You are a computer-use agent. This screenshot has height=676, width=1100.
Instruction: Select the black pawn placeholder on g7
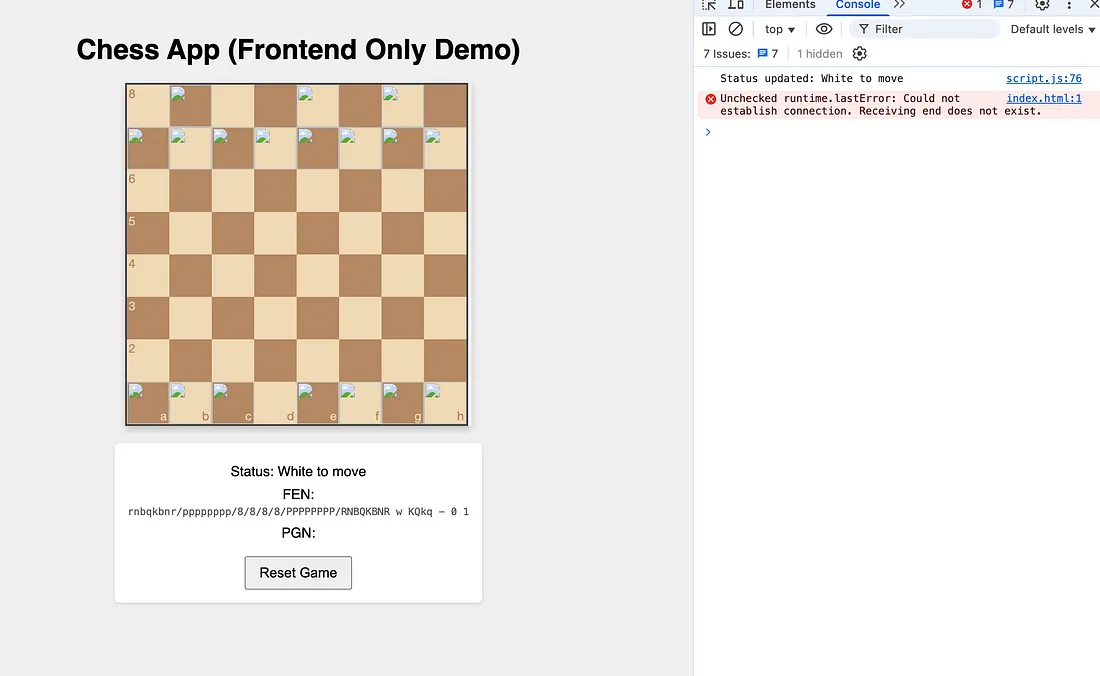pos(403,148)
